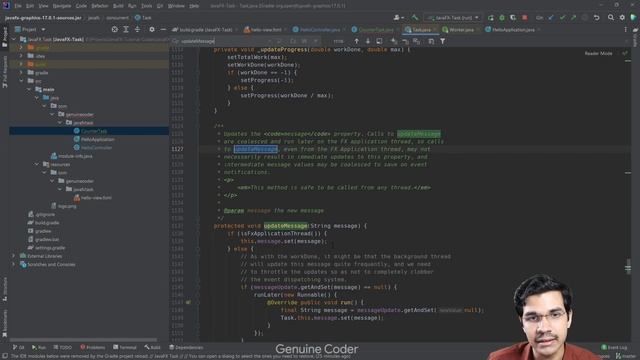The height and width of the screenshot is (360, 640).
Task: Switch to the hello-view.fxml editor tab
Action: point(265,29)
